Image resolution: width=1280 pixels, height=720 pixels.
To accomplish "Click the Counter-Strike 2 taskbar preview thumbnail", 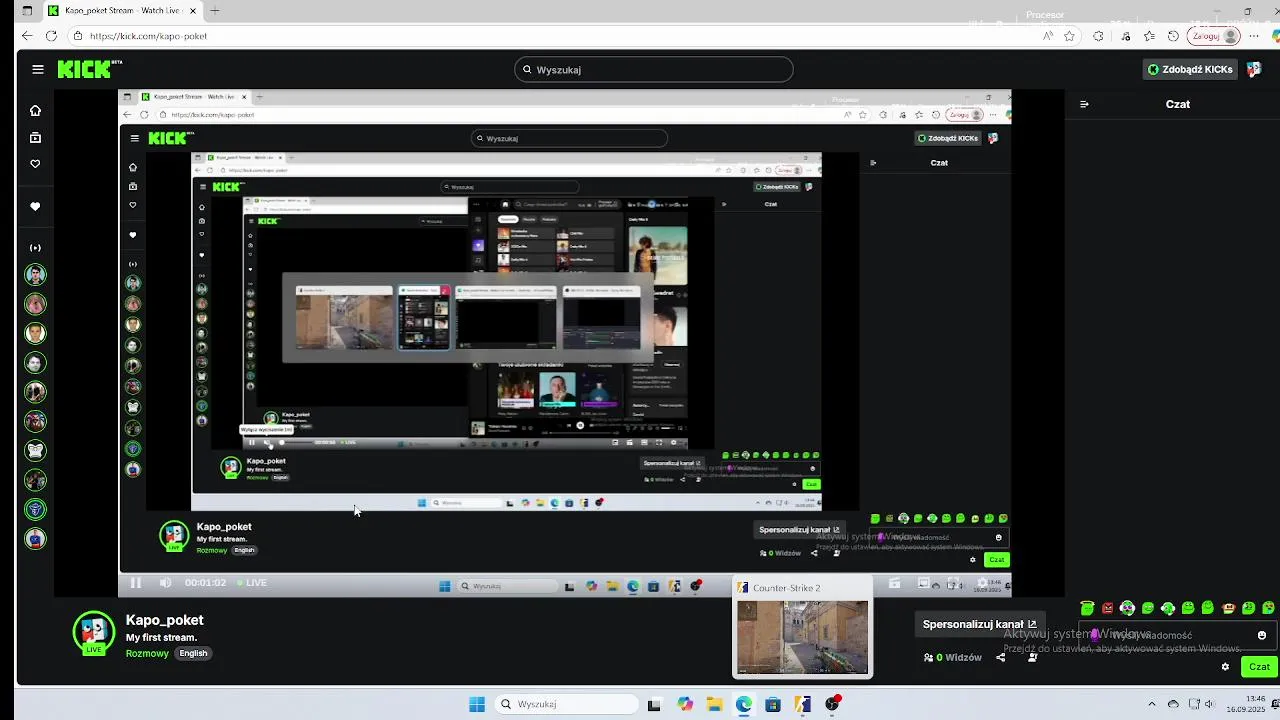I will 802,637.
